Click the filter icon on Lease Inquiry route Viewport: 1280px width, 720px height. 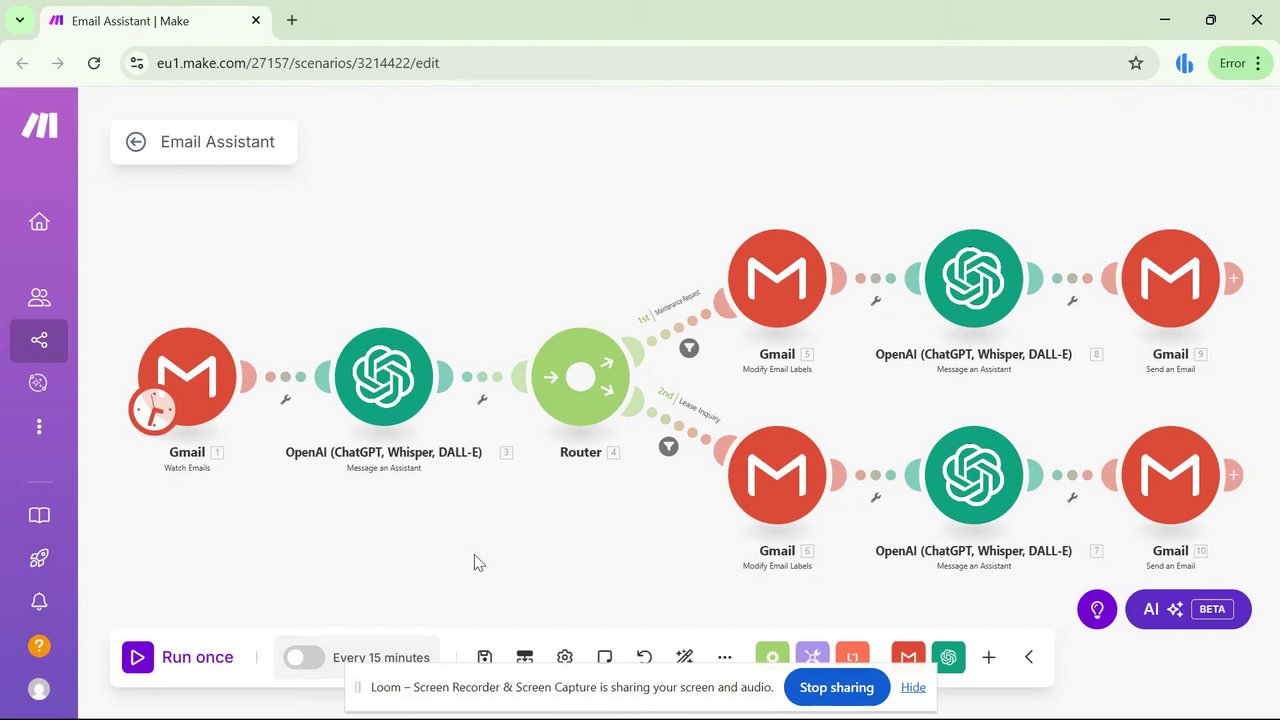[669, 446]
